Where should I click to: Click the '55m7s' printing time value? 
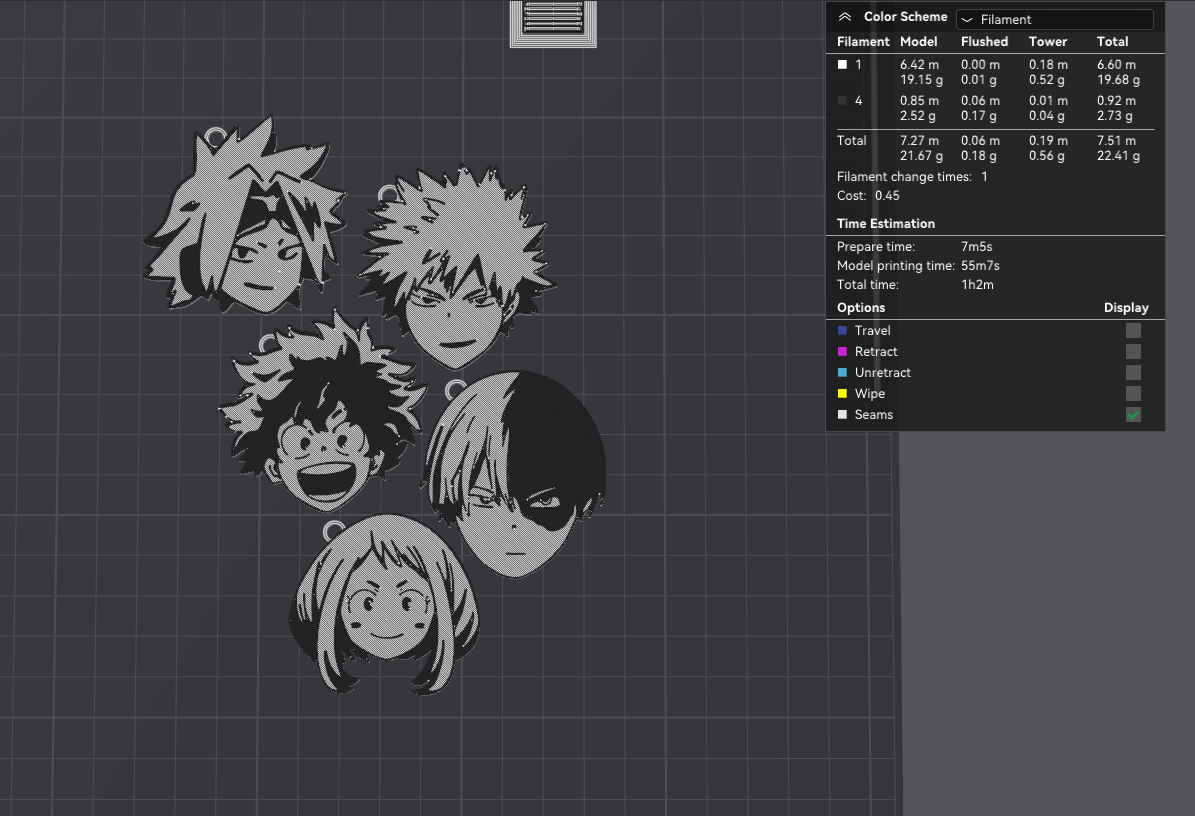coord(980,265)
